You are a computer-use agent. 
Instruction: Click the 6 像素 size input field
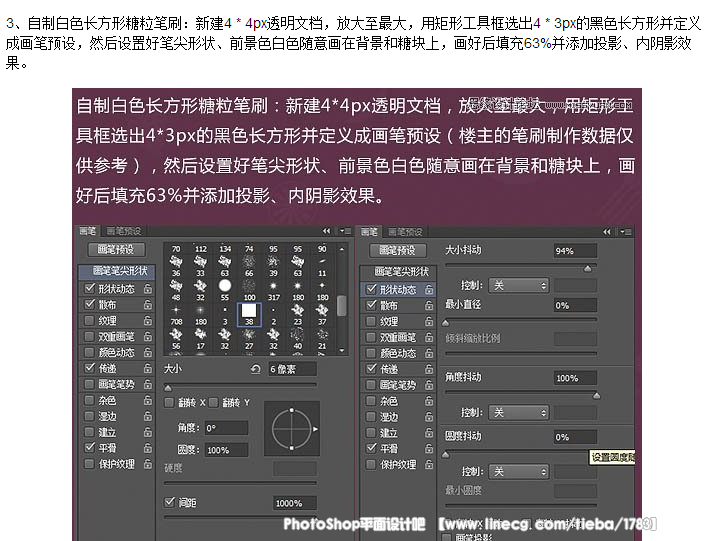point(292,369)
